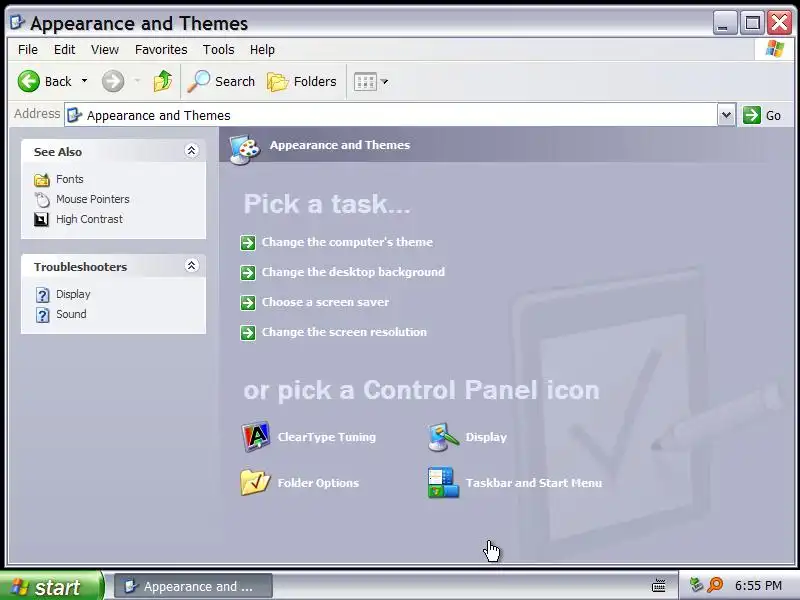Screen dimensions: 800x600
Task: Click the Start button
Action: pos(51,586)
